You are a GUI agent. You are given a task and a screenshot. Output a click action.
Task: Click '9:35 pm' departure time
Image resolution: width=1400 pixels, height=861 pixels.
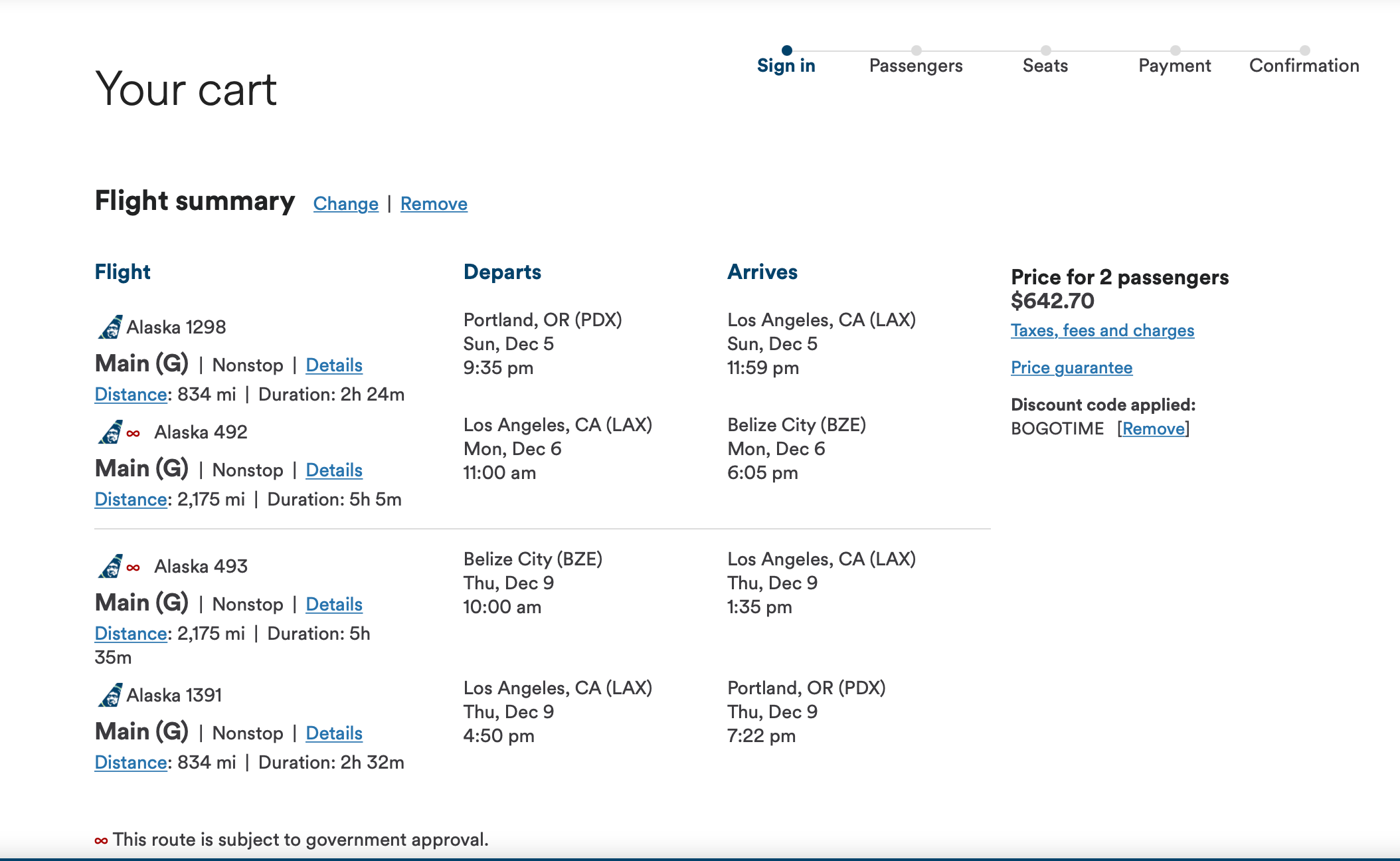coord(498,367)
